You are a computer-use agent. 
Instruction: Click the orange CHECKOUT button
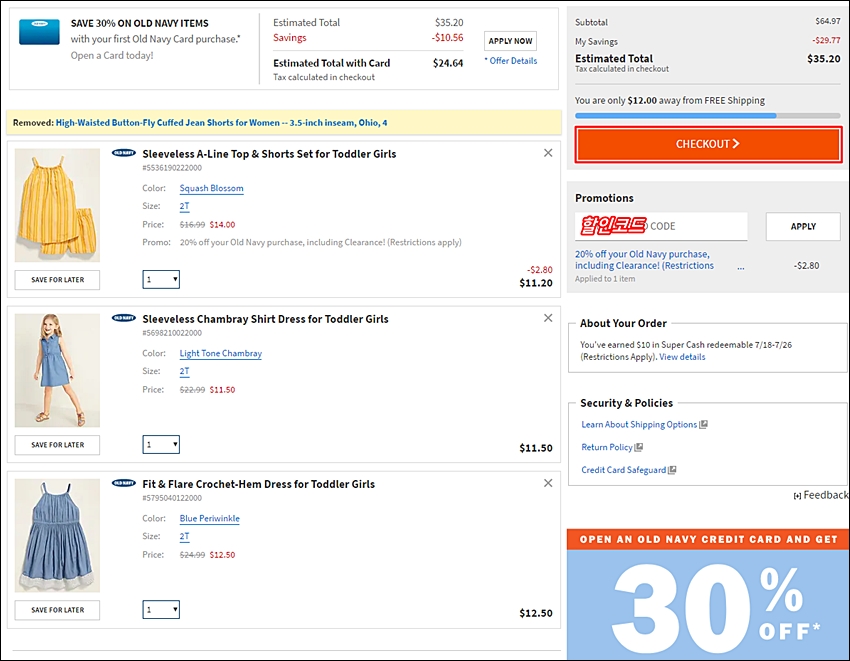pos(708,144)
